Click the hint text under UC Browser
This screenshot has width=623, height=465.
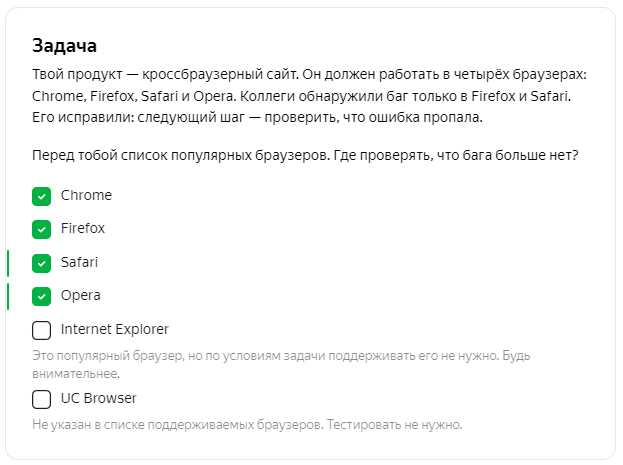(247, 424)
